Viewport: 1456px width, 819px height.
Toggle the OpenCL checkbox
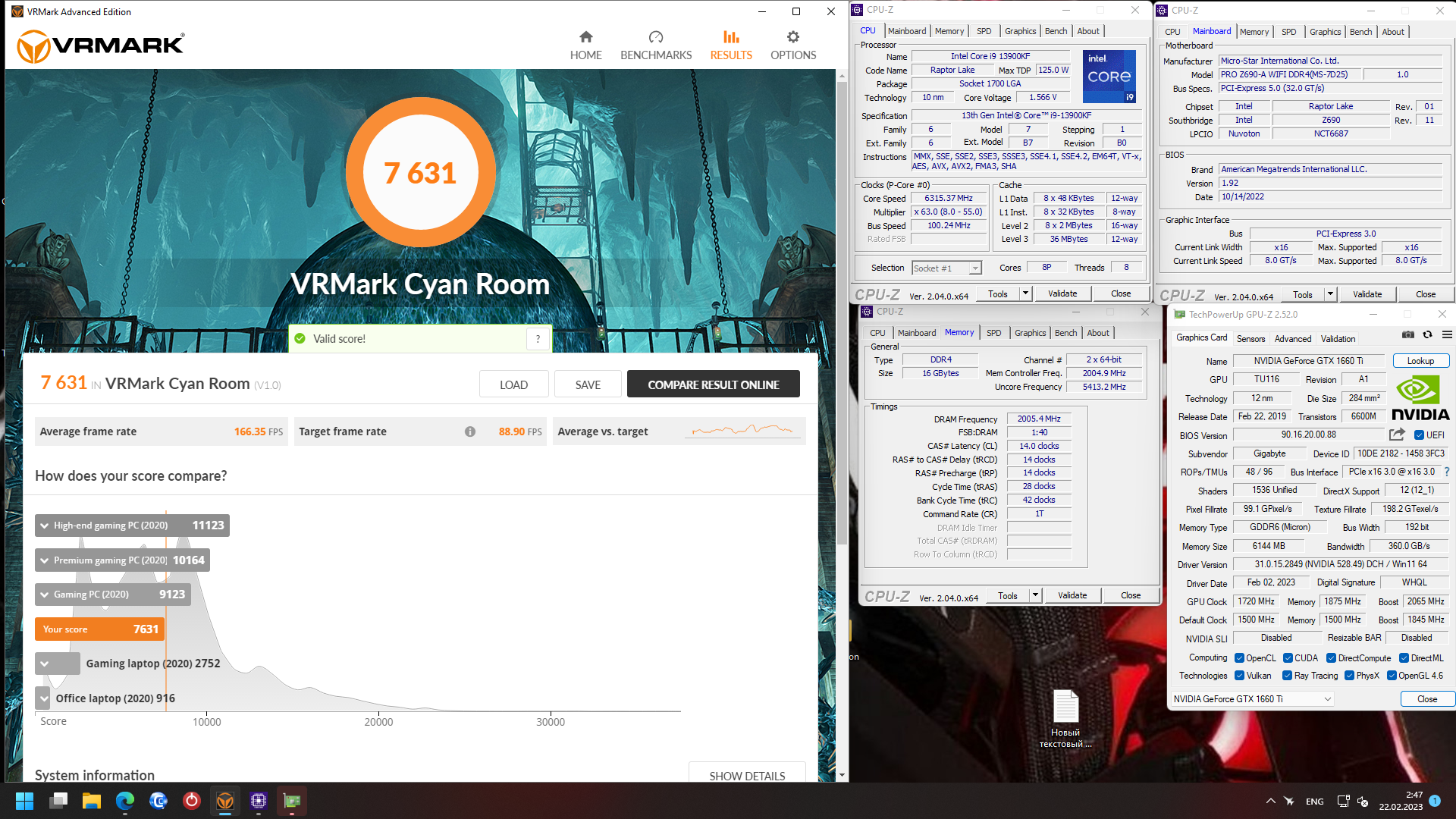click(1239, 658)
